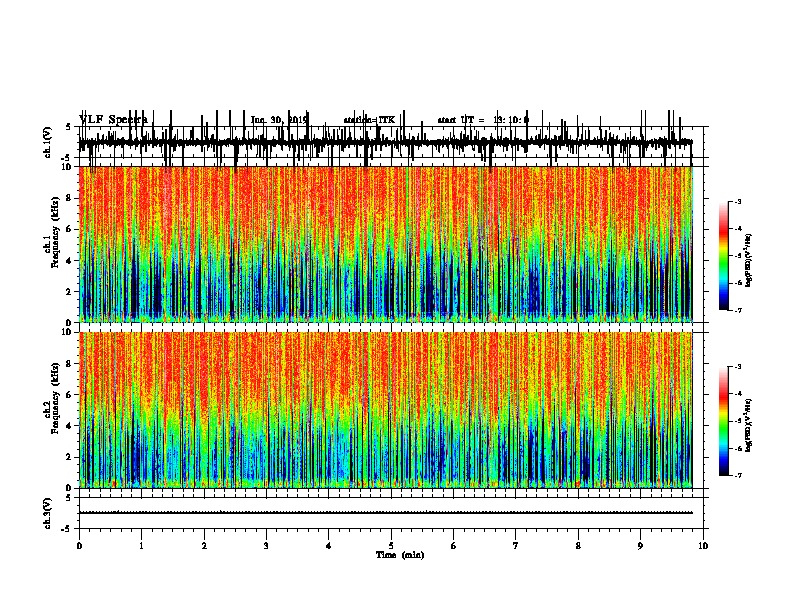
Task: Click the time axis tick label "5"
Action: tap(391, 546)
